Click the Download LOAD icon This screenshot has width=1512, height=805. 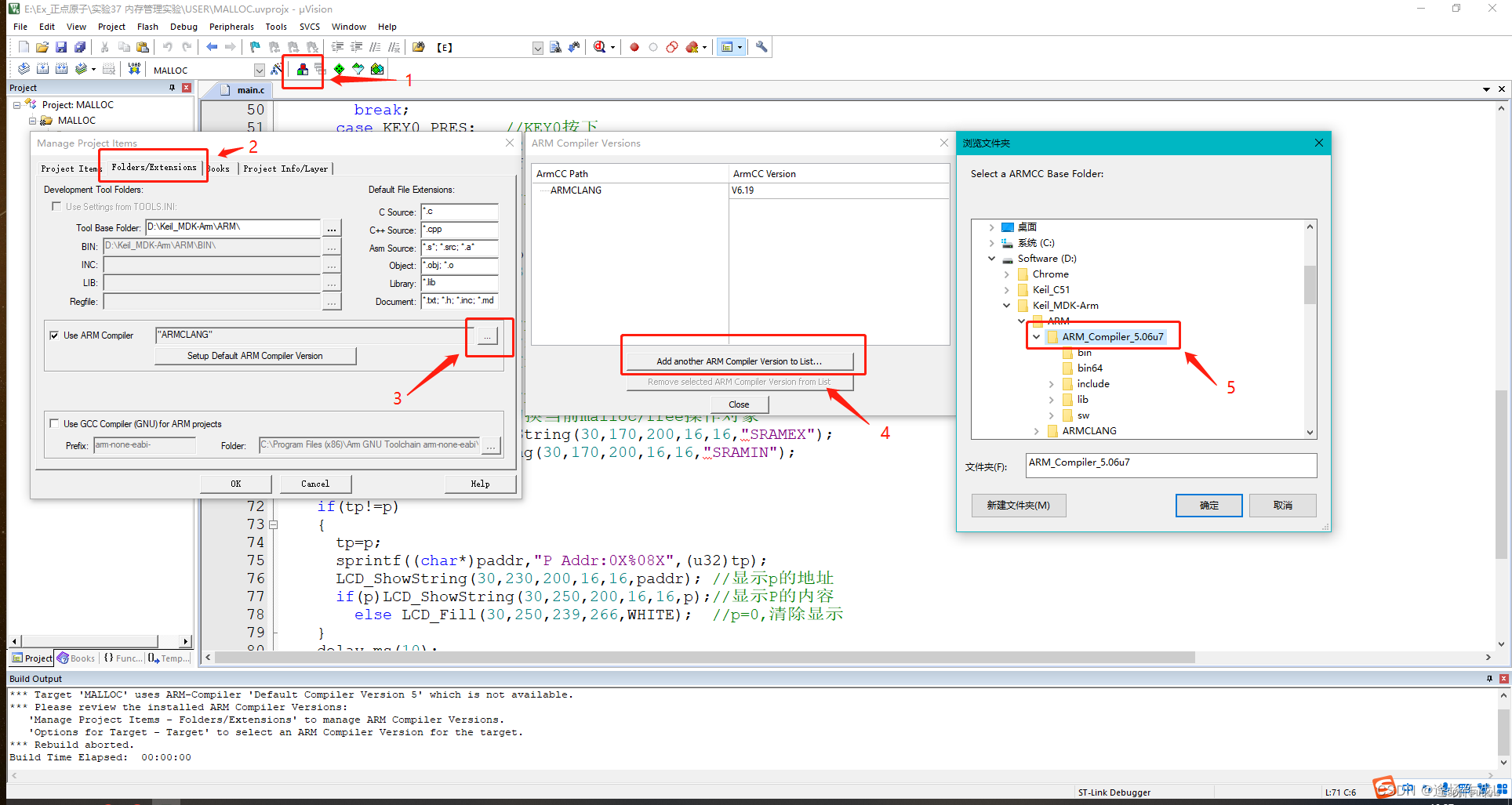[134, 69]
